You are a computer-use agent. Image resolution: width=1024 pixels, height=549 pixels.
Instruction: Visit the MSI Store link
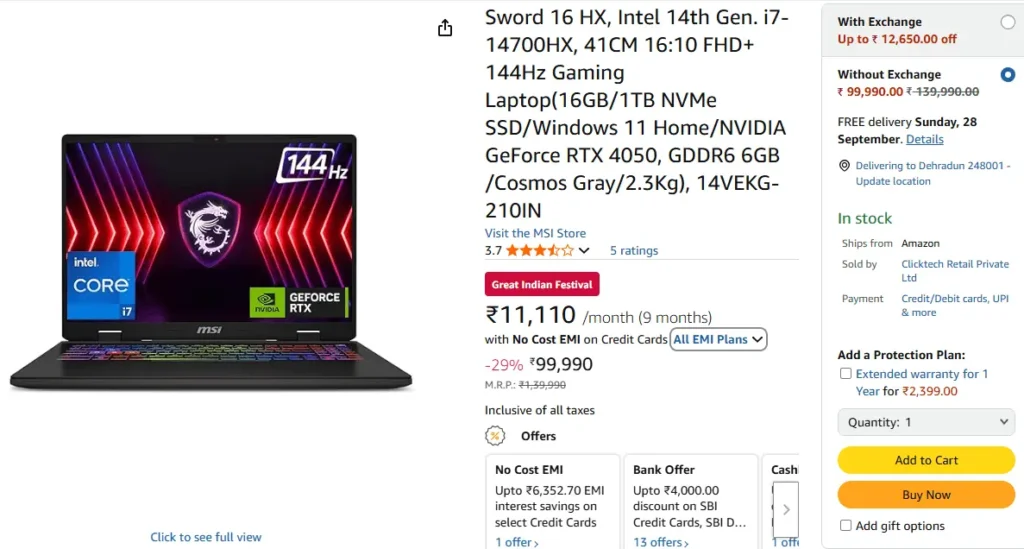pyautogui.click(x=535, y=233)
